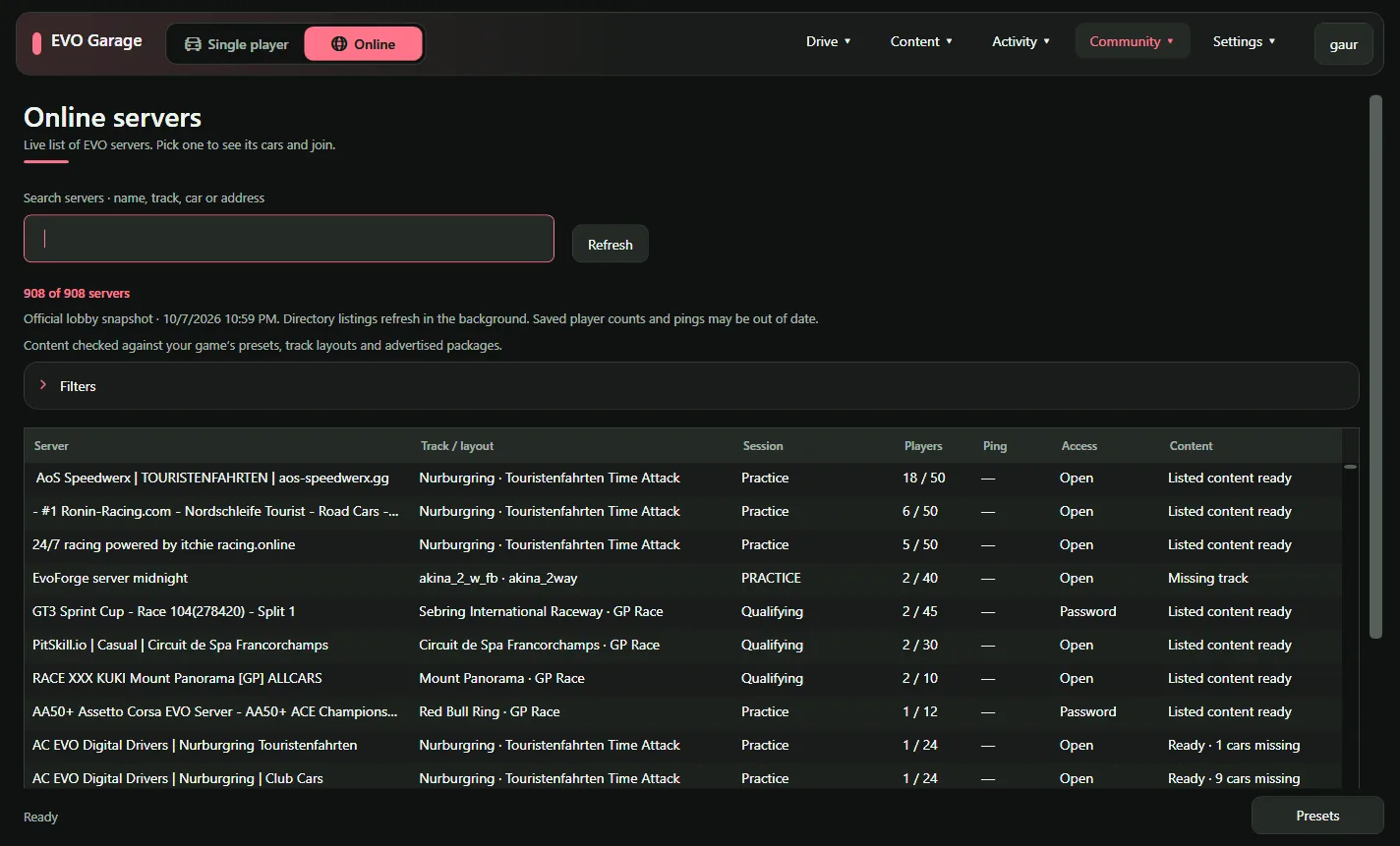This screenshot has height=846, width=1400.
Task: Click the akina_2_w_fb track cell
Action: coord(498,579)
